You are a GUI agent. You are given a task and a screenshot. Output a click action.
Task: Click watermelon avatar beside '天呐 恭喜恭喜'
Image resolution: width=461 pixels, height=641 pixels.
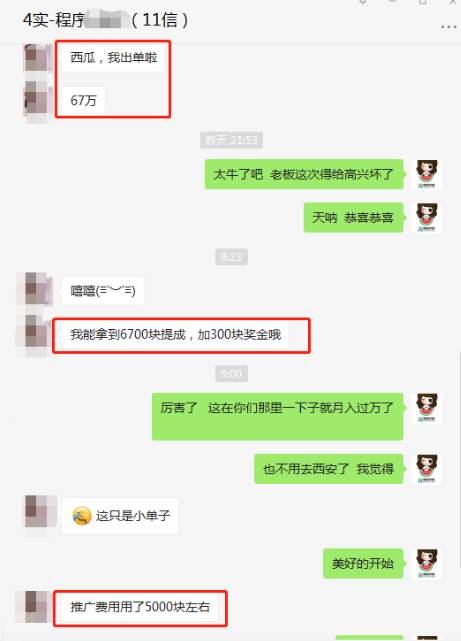(x=427, y=217)
